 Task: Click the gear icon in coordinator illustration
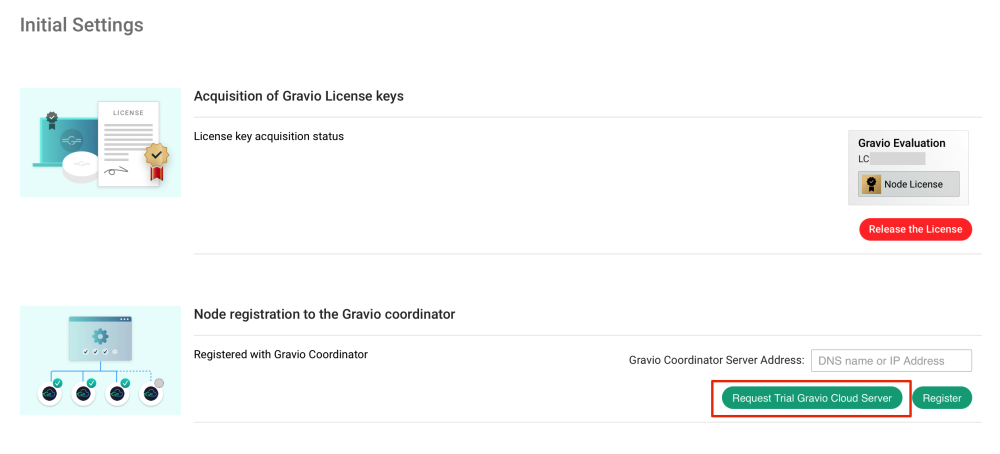[100, 335]
